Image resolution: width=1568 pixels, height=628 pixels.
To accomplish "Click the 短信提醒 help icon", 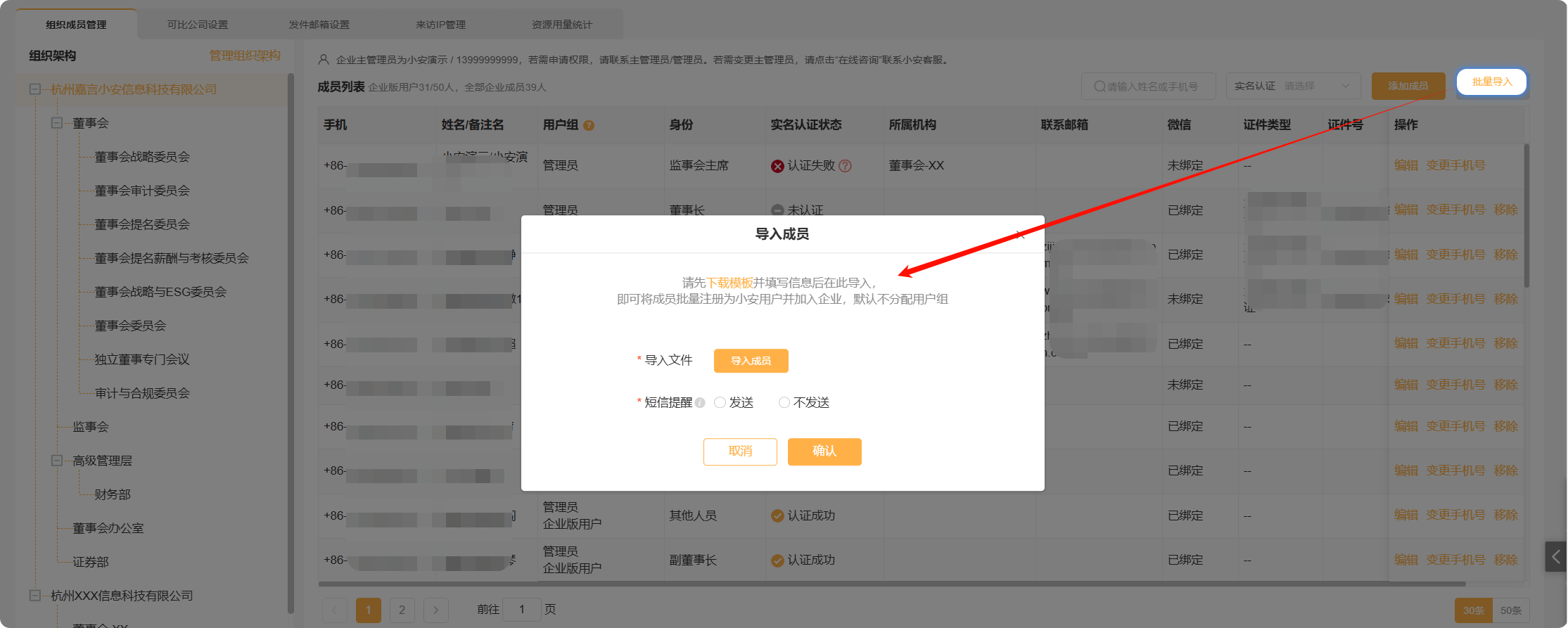I will tap(700, 403).
